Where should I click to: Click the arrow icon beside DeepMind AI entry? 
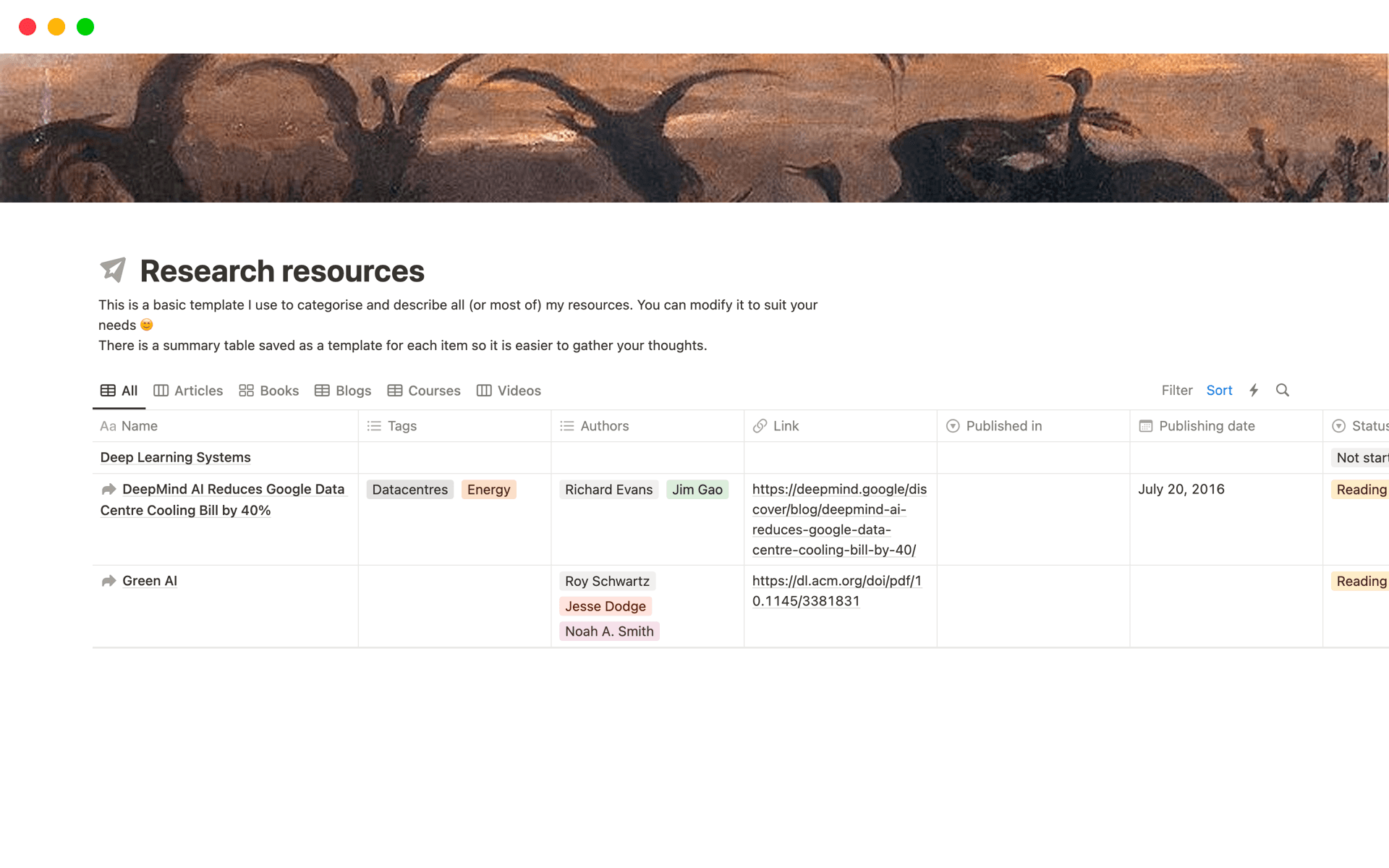pos(109,489)
